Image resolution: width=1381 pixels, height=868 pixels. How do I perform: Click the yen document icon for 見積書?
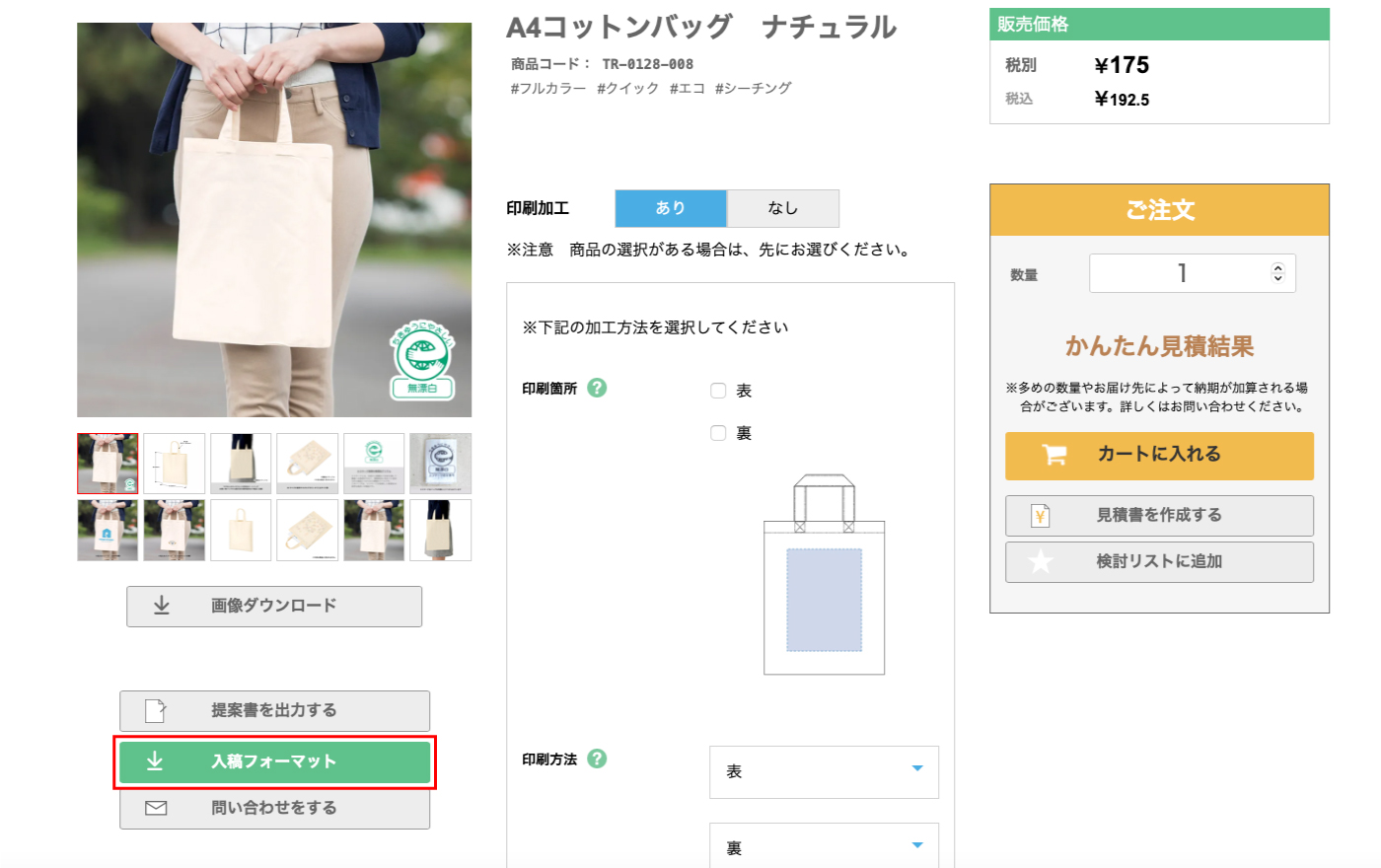1040,516
